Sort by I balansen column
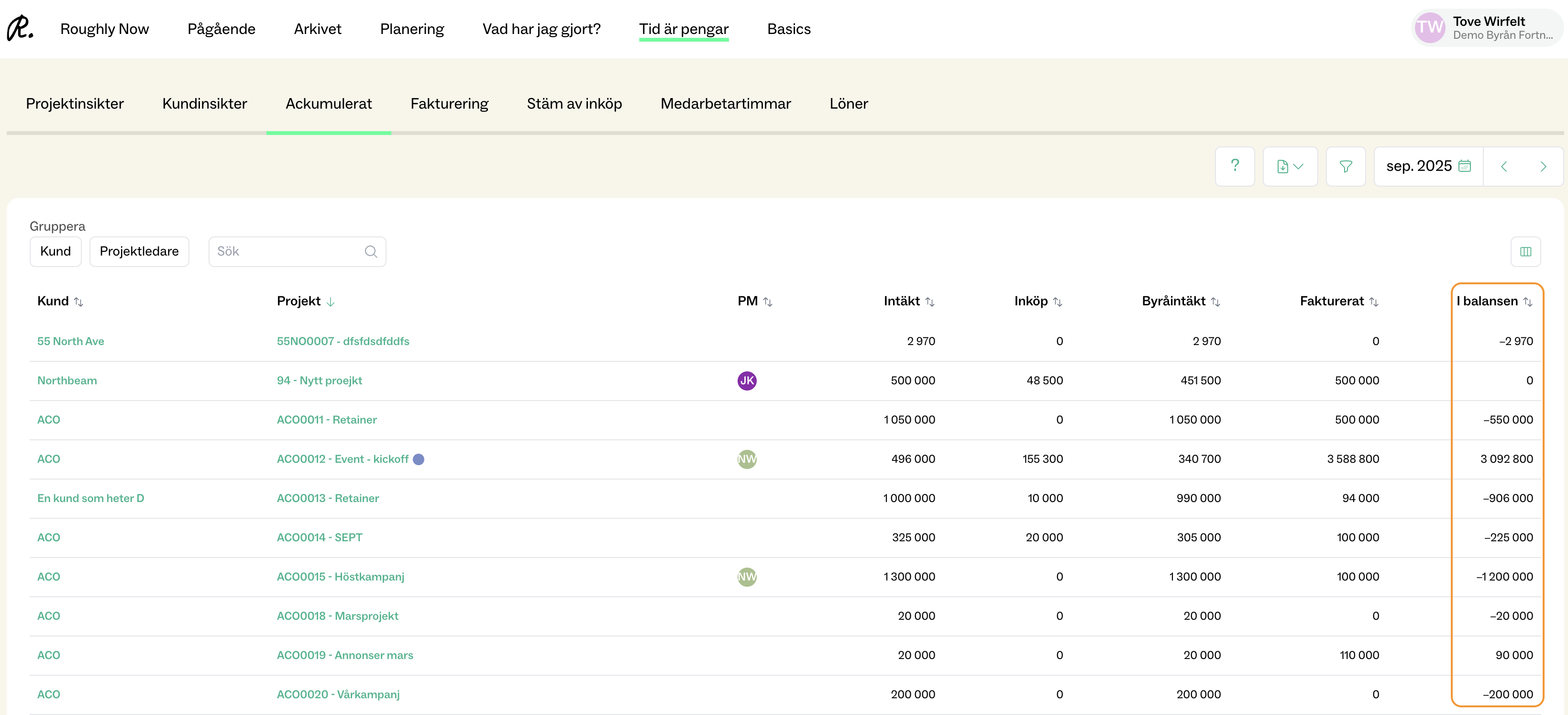The height and width of the screenshot is (715, 1568). 1527,302
